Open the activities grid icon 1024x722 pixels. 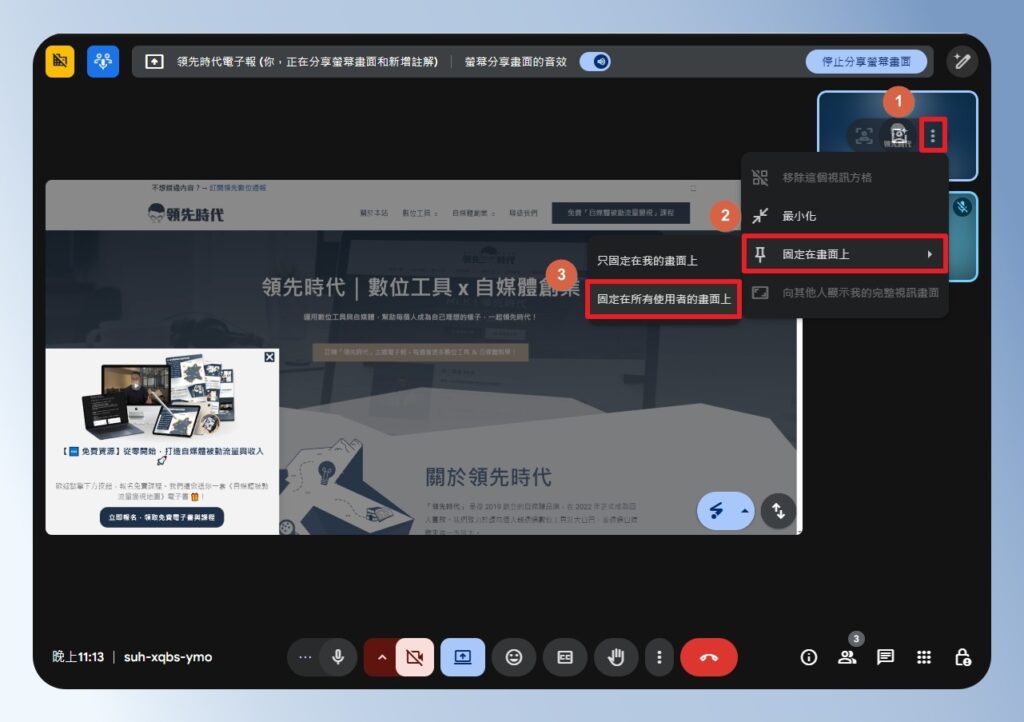(x=923, y=657)
